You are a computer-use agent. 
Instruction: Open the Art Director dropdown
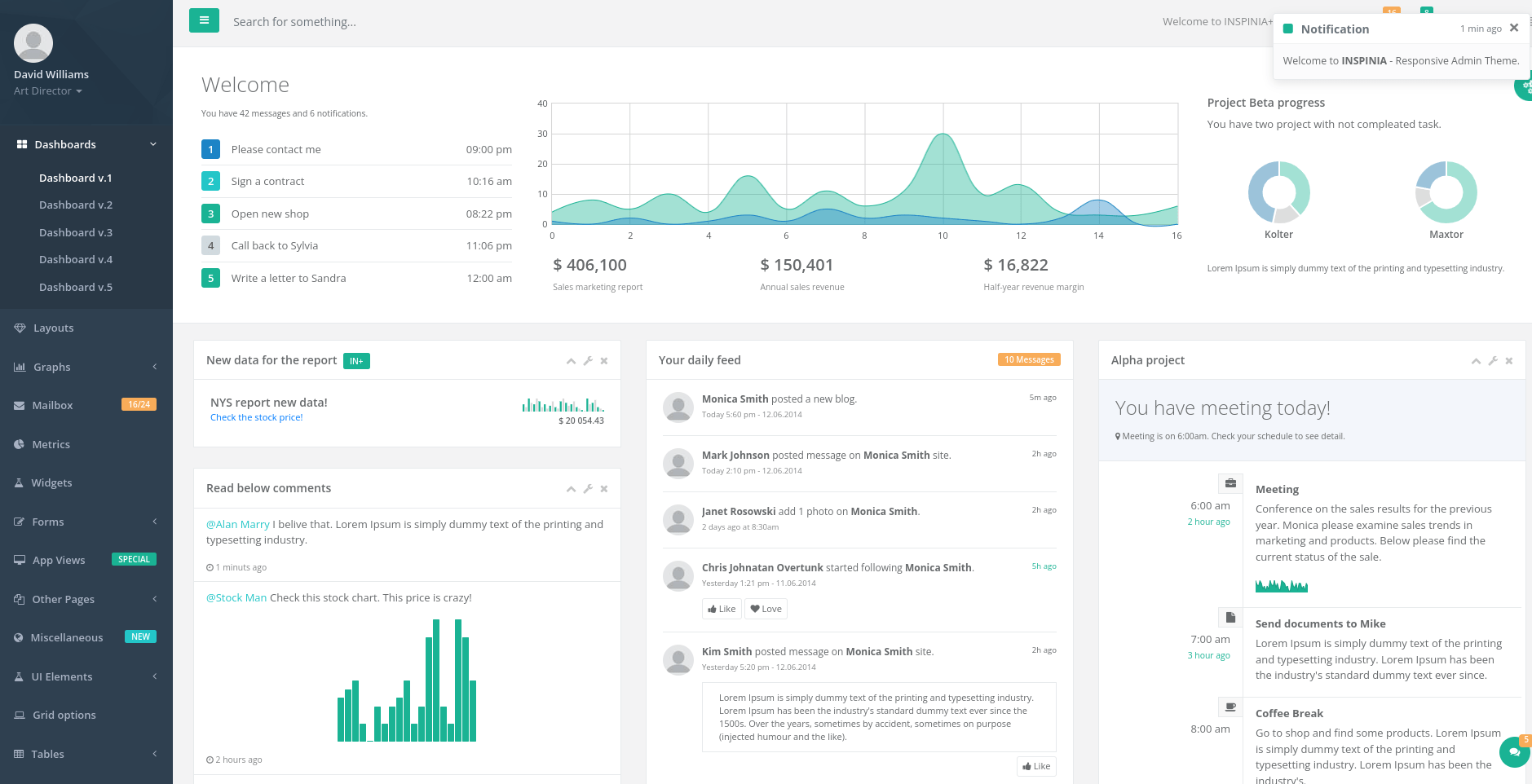[48, 91]
